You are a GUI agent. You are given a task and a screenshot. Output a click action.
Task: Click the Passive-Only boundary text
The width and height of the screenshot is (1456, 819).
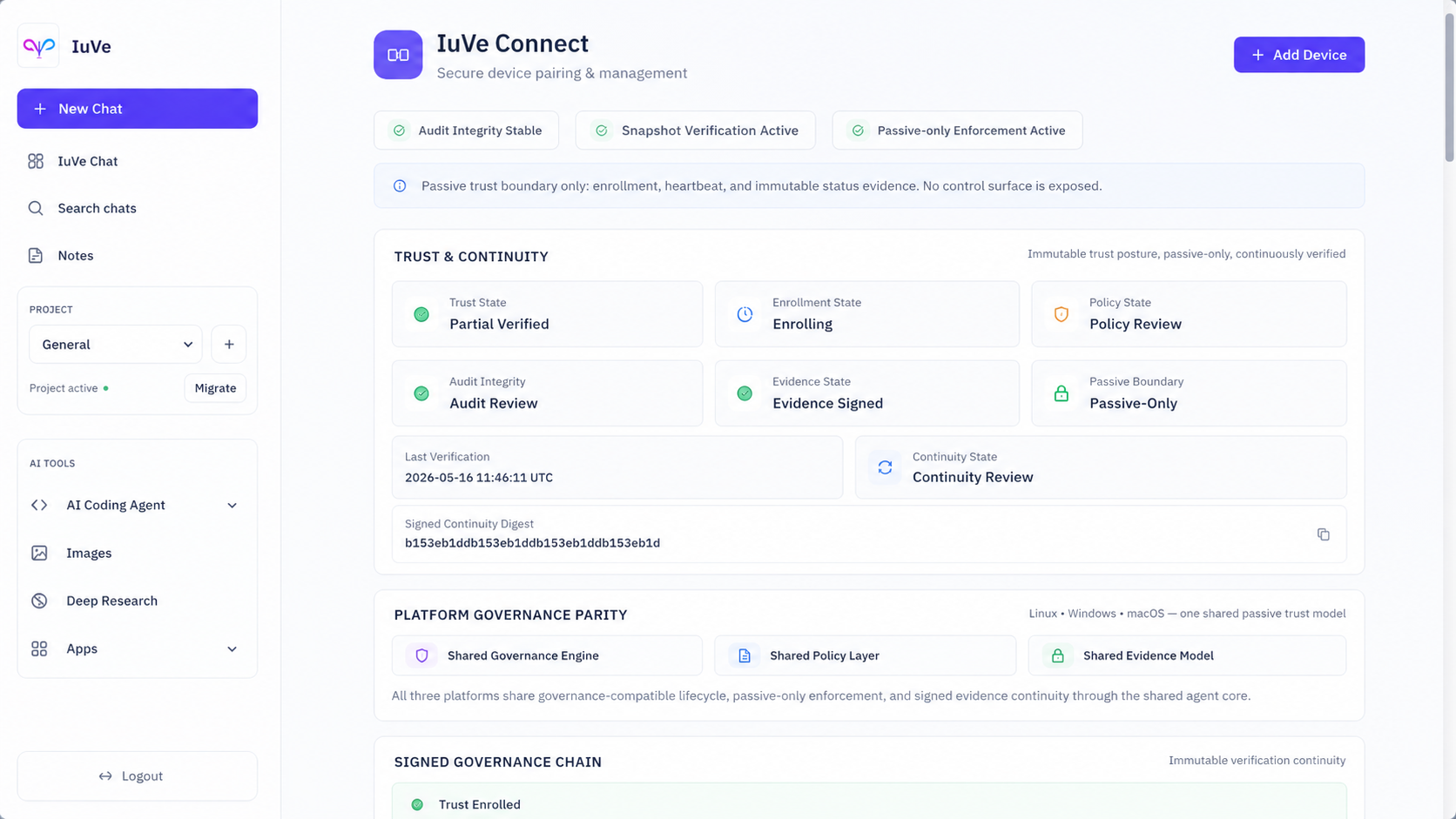pyautogui.click(x=1133, y=403)
